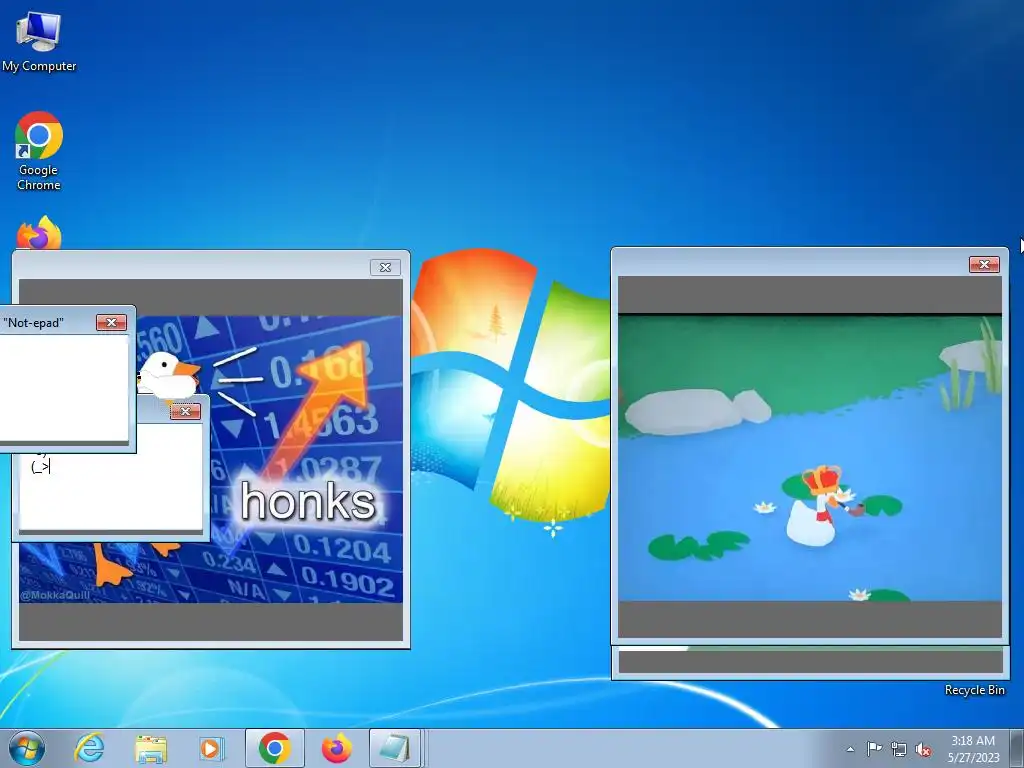The height and width of the screenshot is (768, 1024).
Task: Click the "Not-epad" window title
Action: (x=33, y=323)
